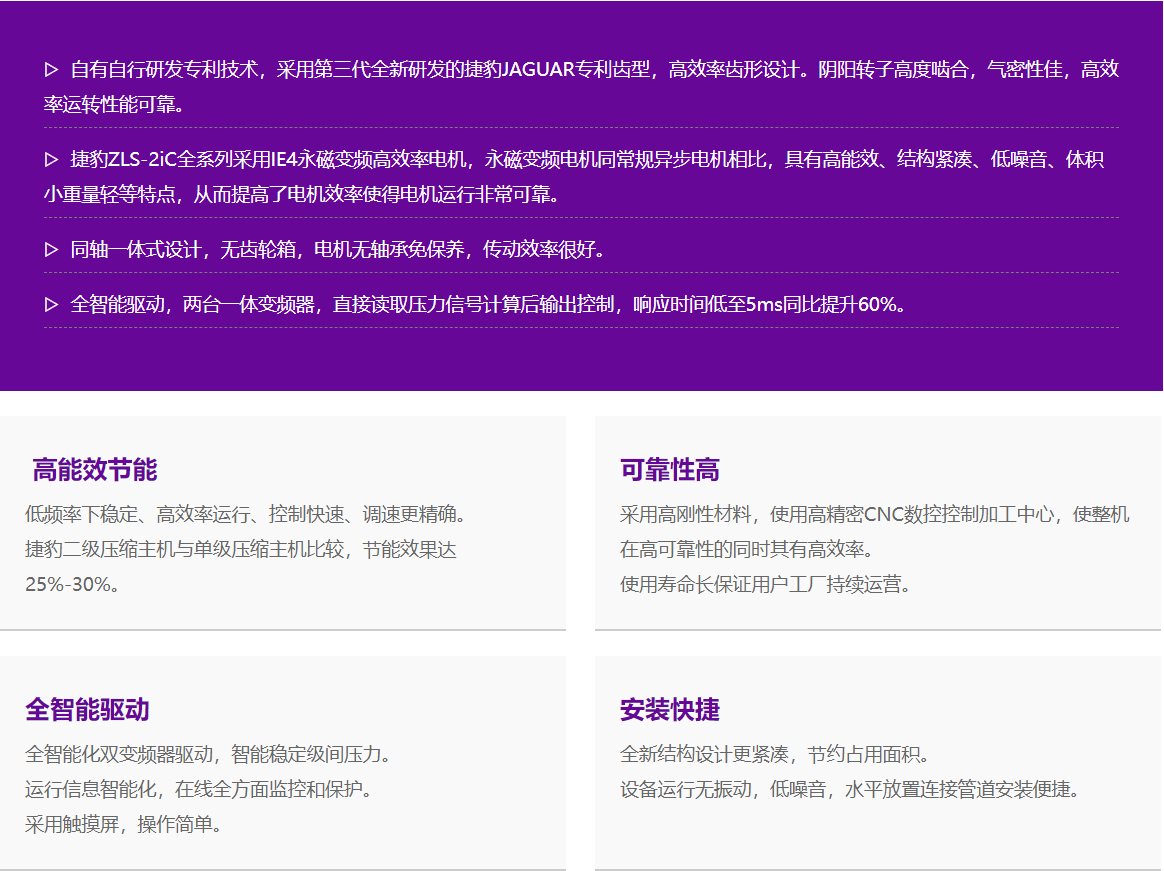
Task: Click the sentence about IE4永磁变频高效率电机
Action: point(580,160)
